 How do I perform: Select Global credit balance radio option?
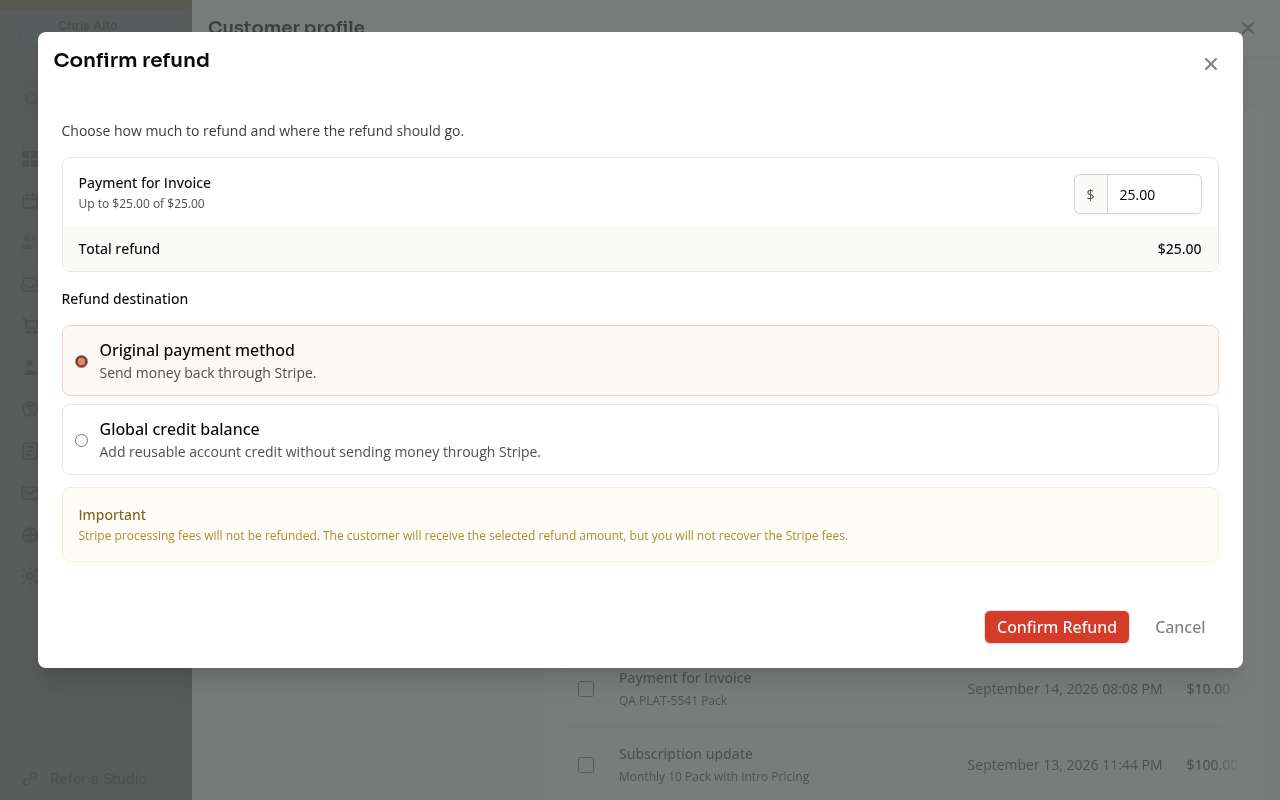pyautogui.click(x=81, y=440)
